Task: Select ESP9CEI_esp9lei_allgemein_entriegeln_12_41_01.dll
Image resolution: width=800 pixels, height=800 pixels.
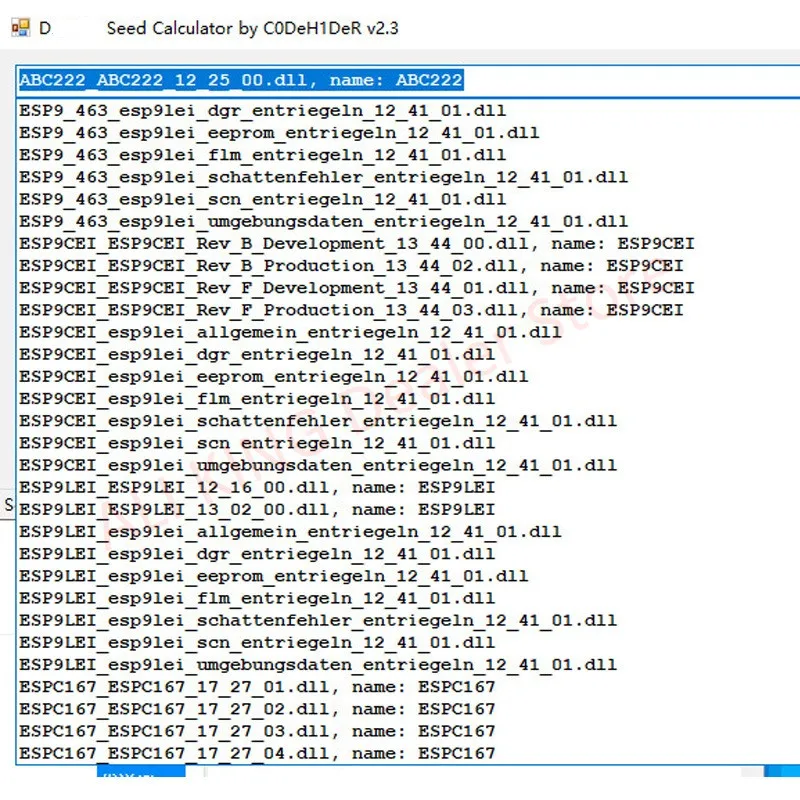Action: [x=290, y=333]
